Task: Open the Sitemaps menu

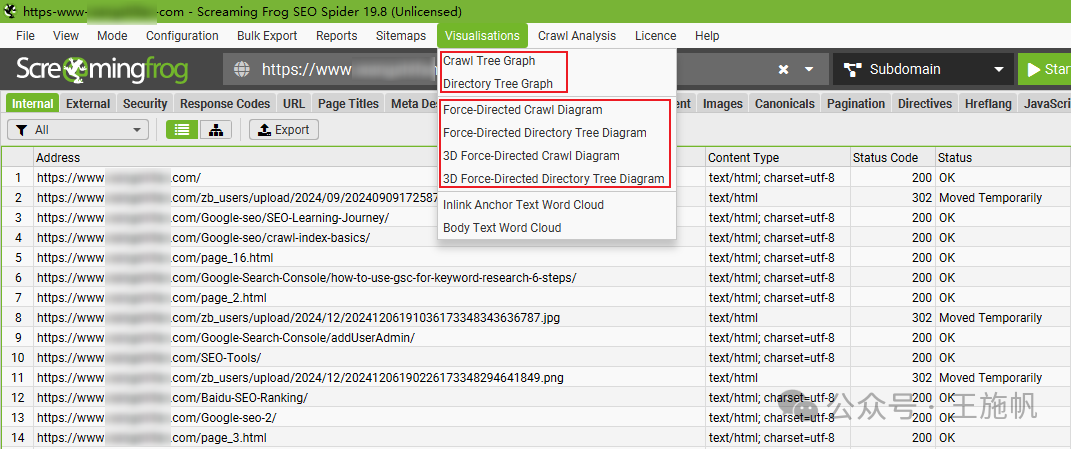Action: 401,36
